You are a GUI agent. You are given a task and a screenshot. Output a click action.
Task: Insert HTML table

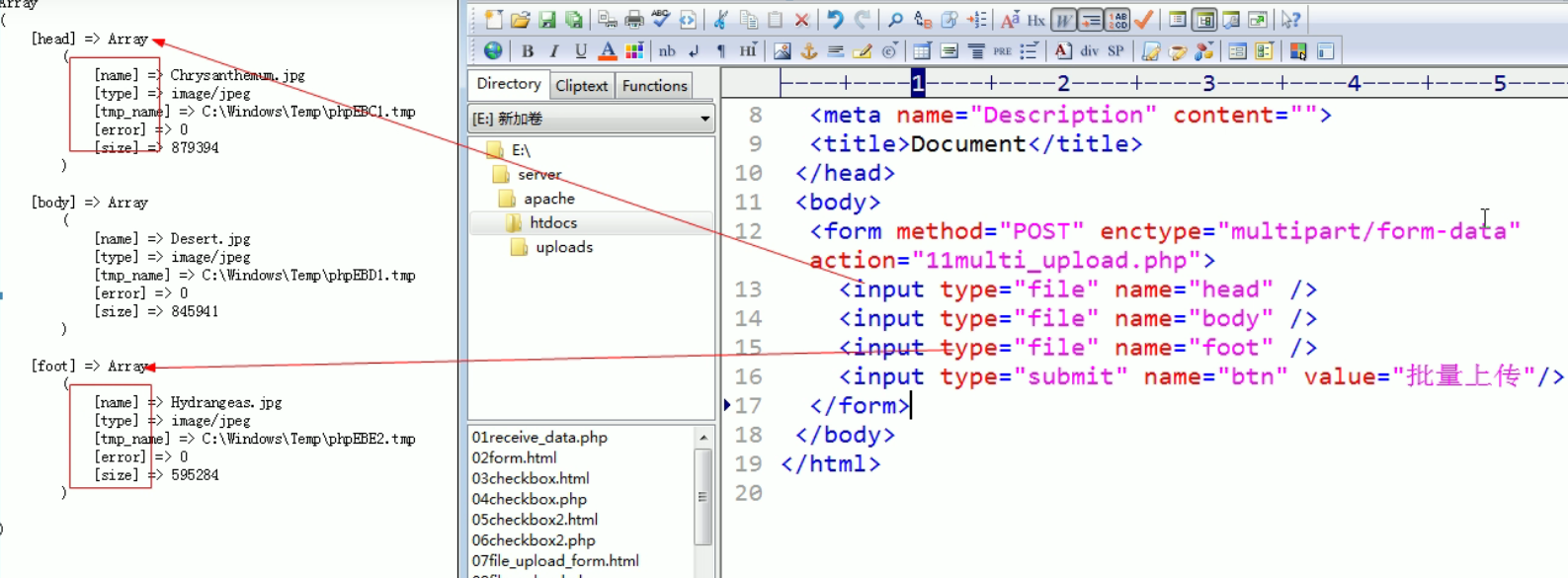[x=923, y=51]
